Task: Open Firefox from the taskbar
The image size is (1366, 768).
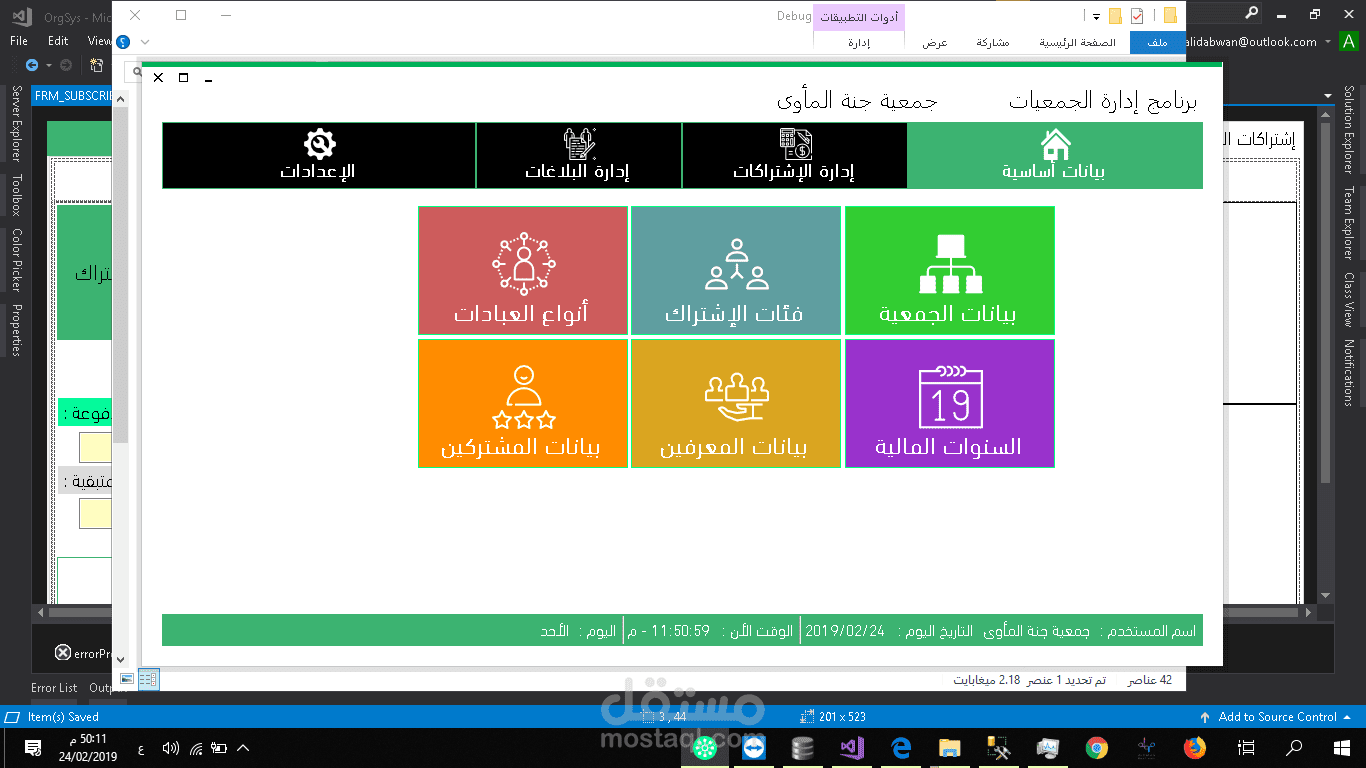Action: click(x=1194, y=747)
